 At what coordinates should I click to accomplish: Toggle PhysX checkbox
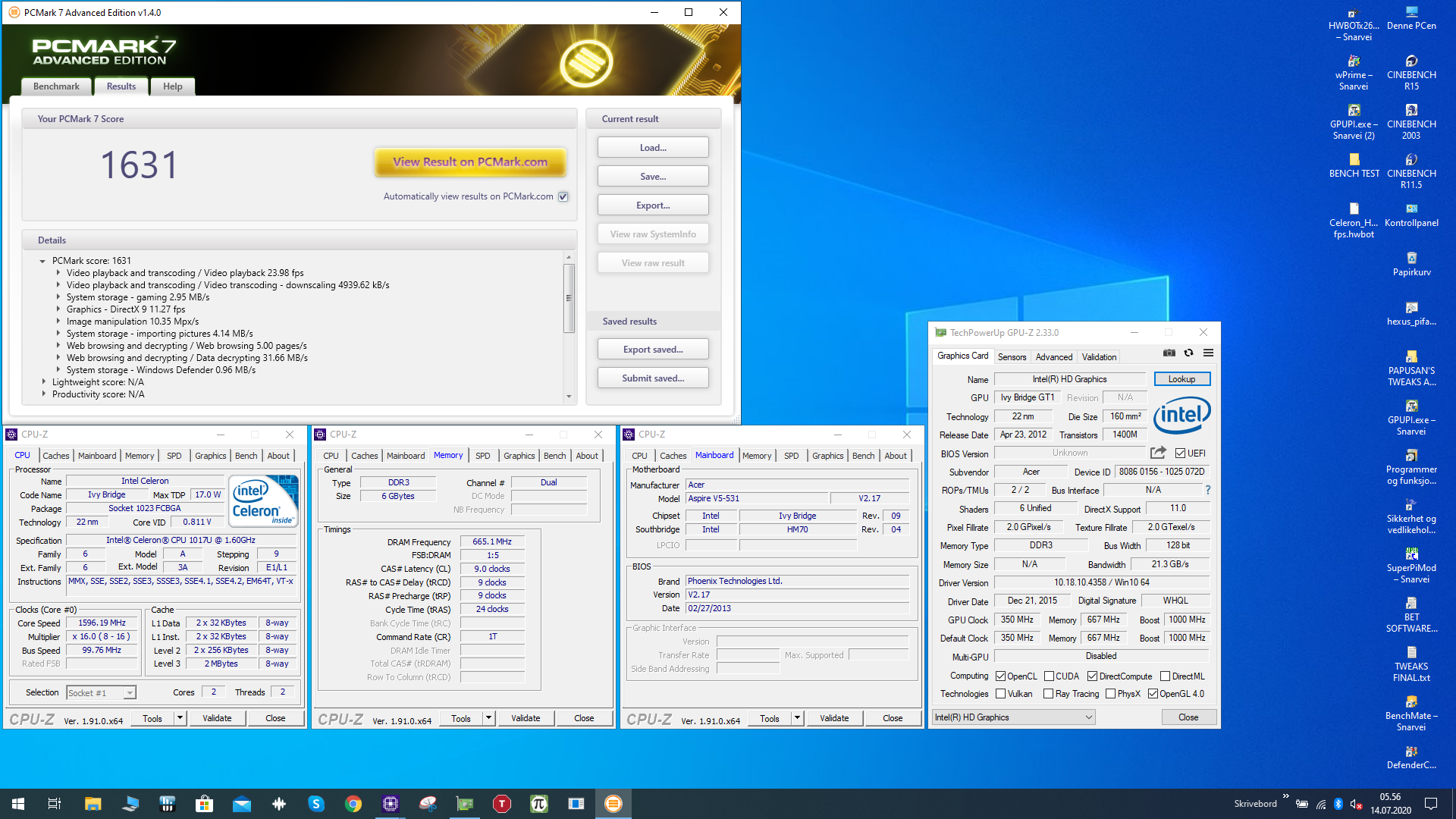coord(1110,694)
